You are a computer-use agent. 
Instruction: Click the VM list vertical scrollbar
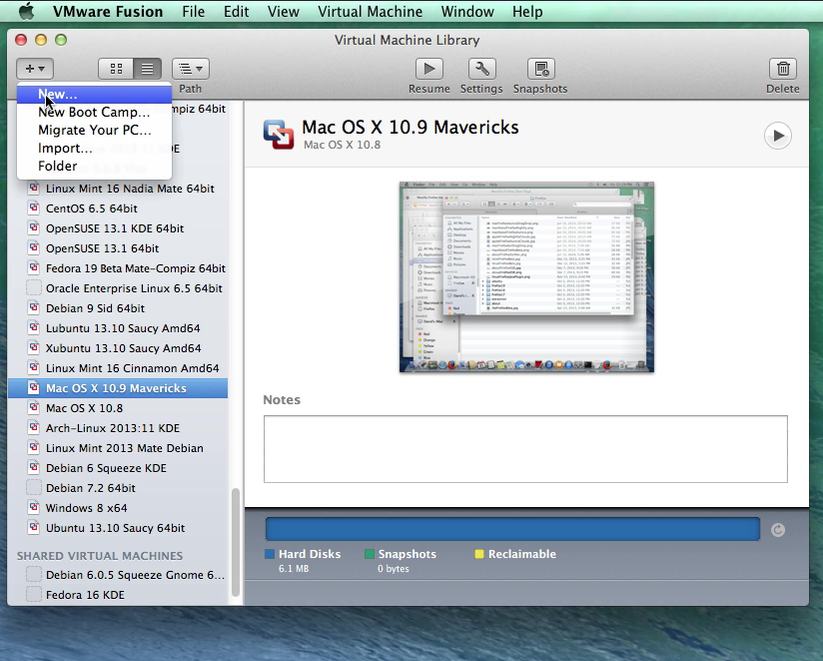pos(236,542)
